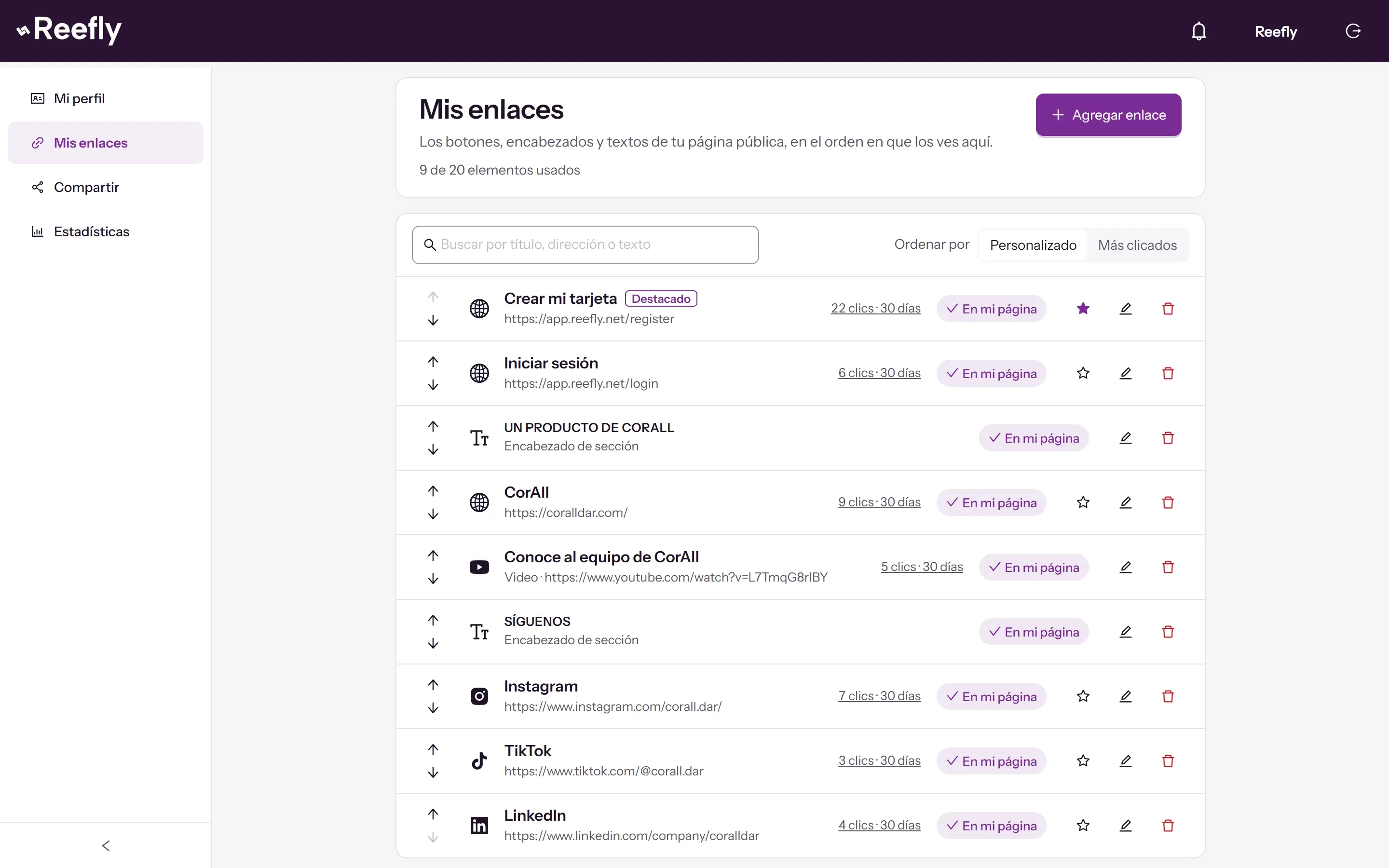The height and width of the screenshot is (868, 1389).
Task: Open notifications bell in the header
Action: coord(1198,31)
